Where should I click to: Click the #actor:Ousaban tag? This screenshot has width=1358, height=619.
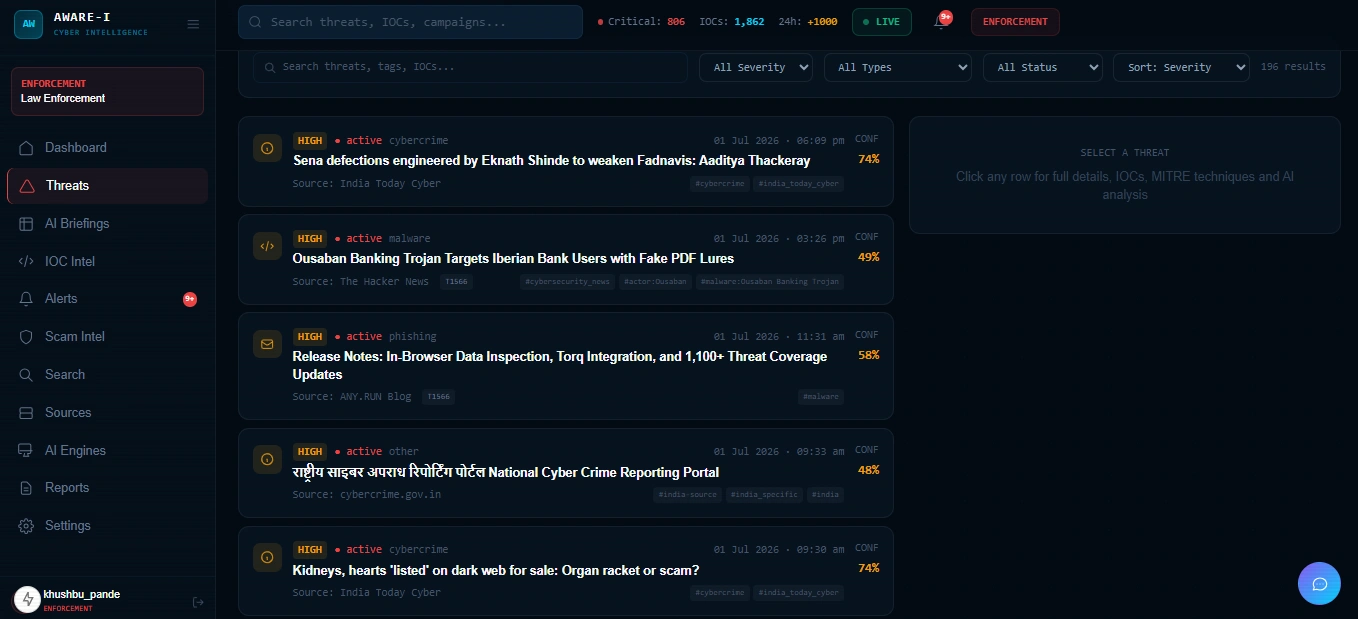pyautogui.click(x=655, y=282)
